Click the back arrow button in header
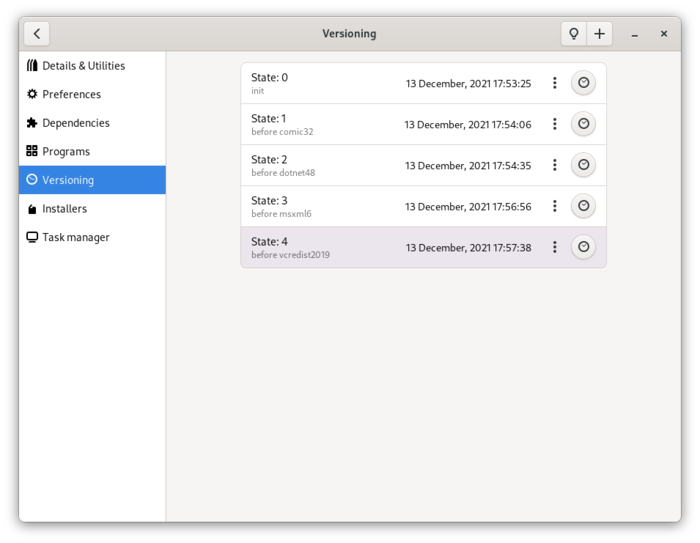The width and height of the screenshot is (700, 543). (37, 34)
